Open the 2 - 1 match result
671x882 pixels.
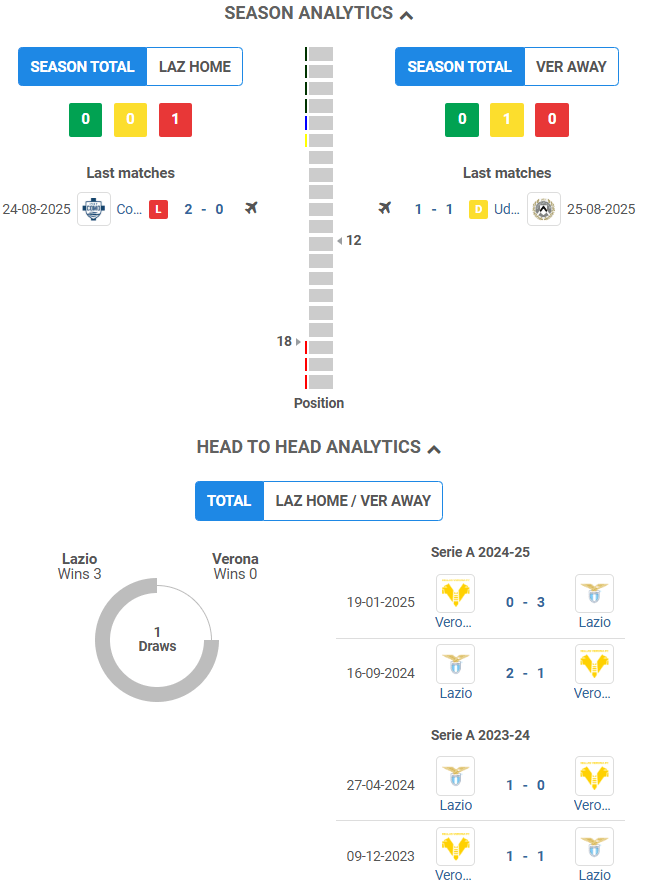click(x=525, y=673)
